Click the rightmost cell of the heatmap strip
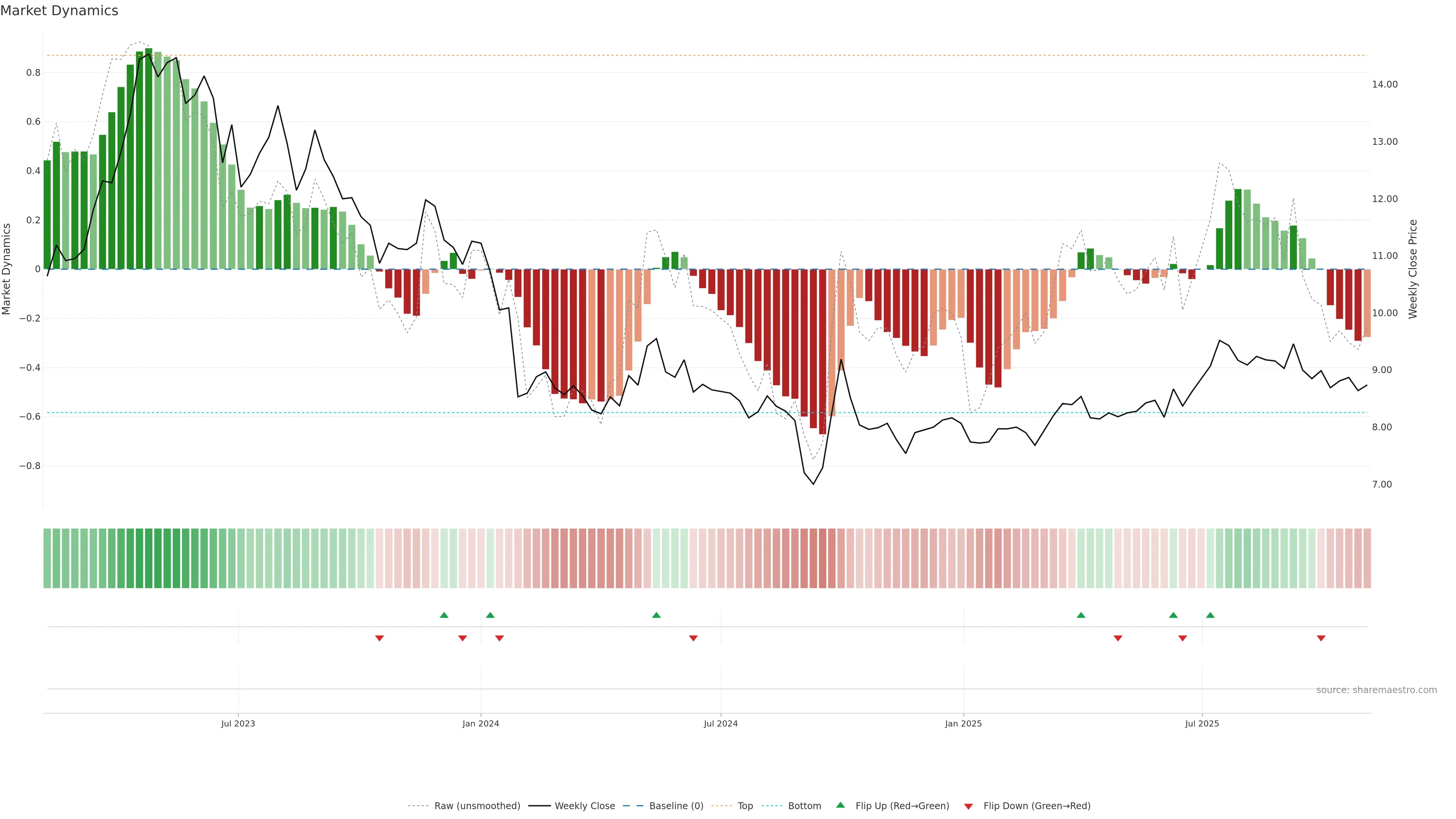 1367,558
